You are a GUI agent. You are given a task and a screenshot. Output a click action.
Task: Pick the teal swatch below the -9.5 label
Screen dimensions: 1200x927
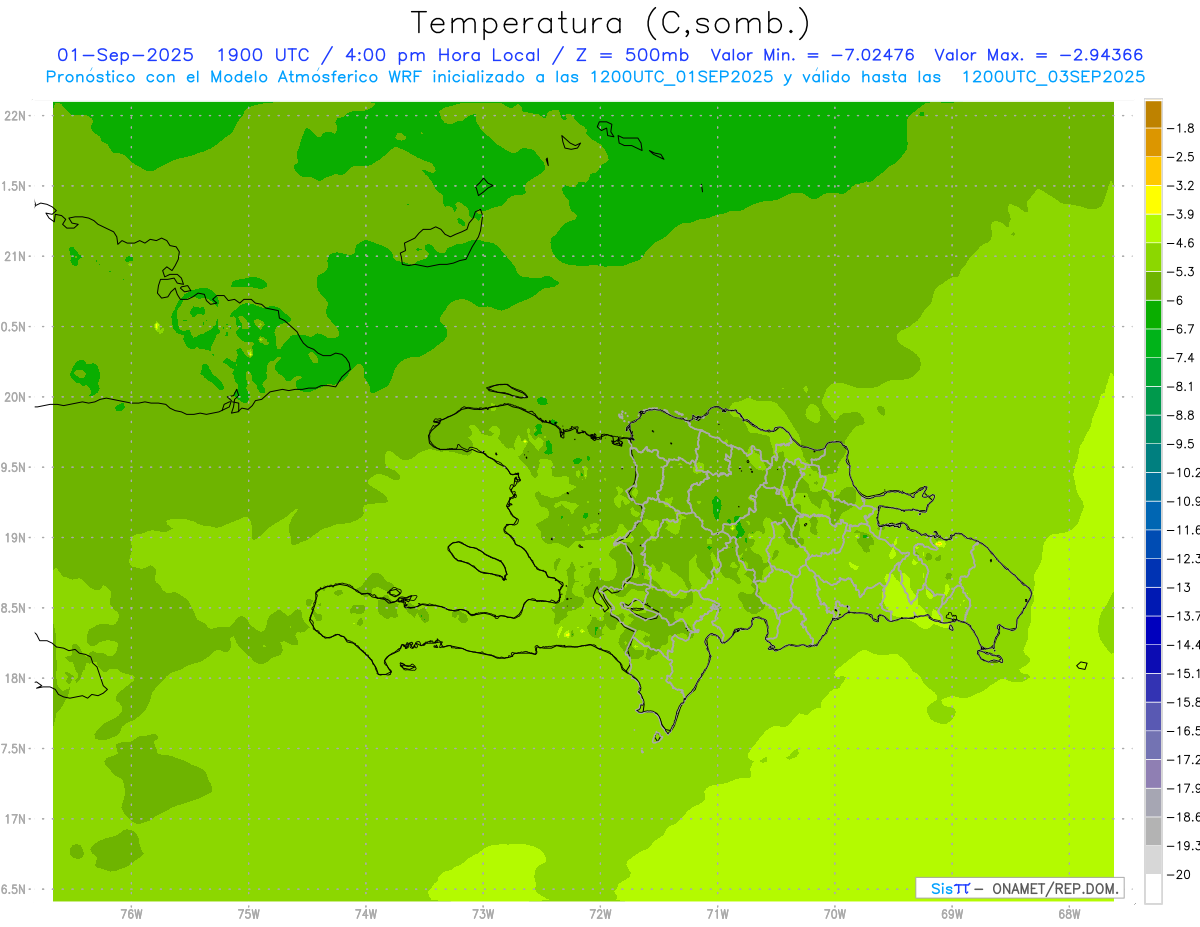click(1153, 458)
